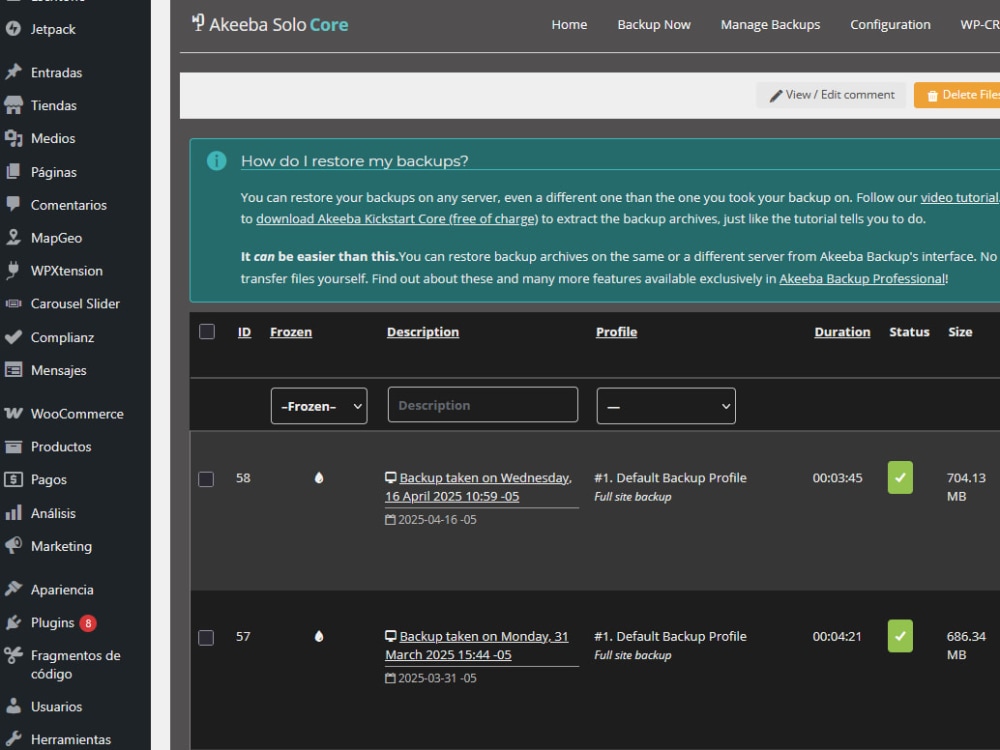
Task: Click the Apariencia brush icon
Action: coord(13,589)
